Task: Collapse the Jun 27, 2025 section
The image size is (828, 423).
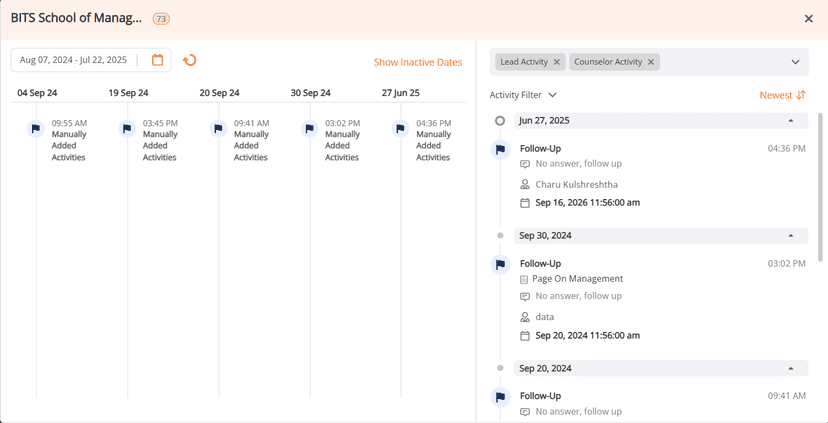Action: (x=791, y=120)
